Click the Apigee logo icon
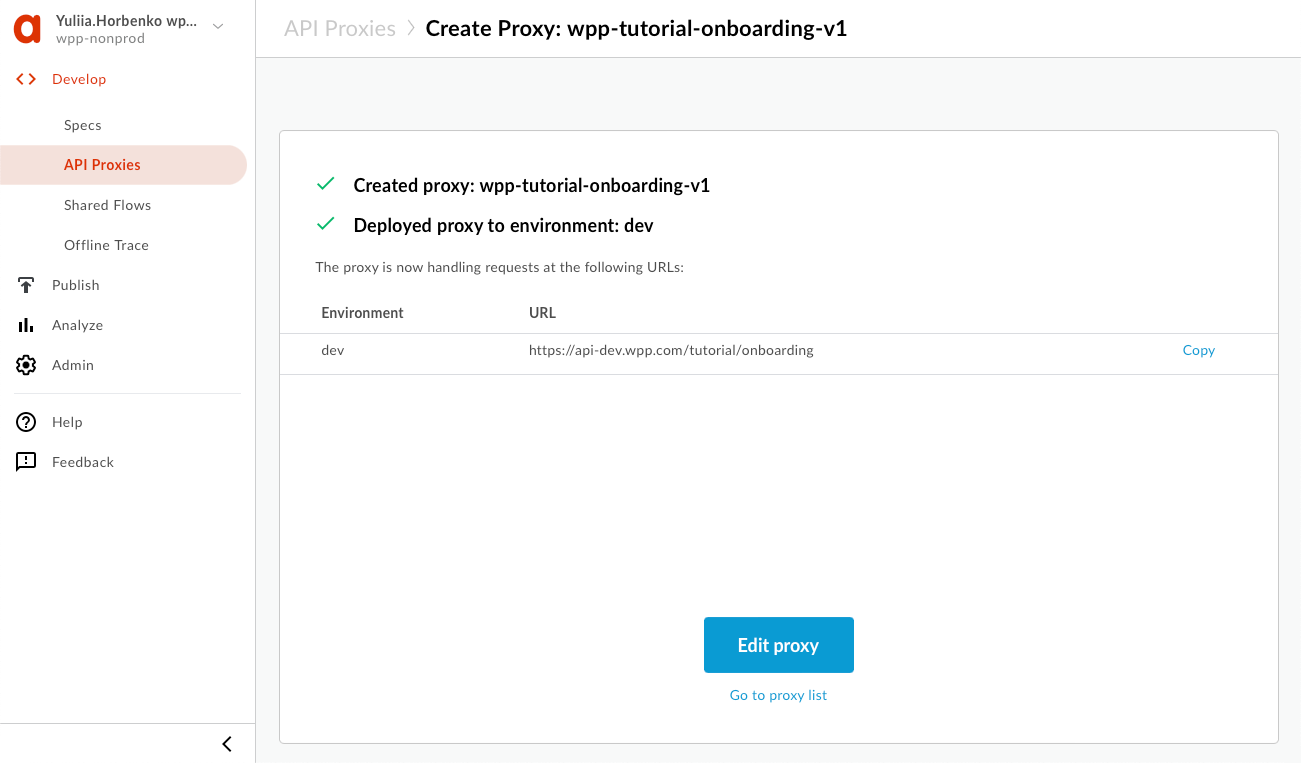1301x763 pixels. pyautogui.click(x=27, y=29)
